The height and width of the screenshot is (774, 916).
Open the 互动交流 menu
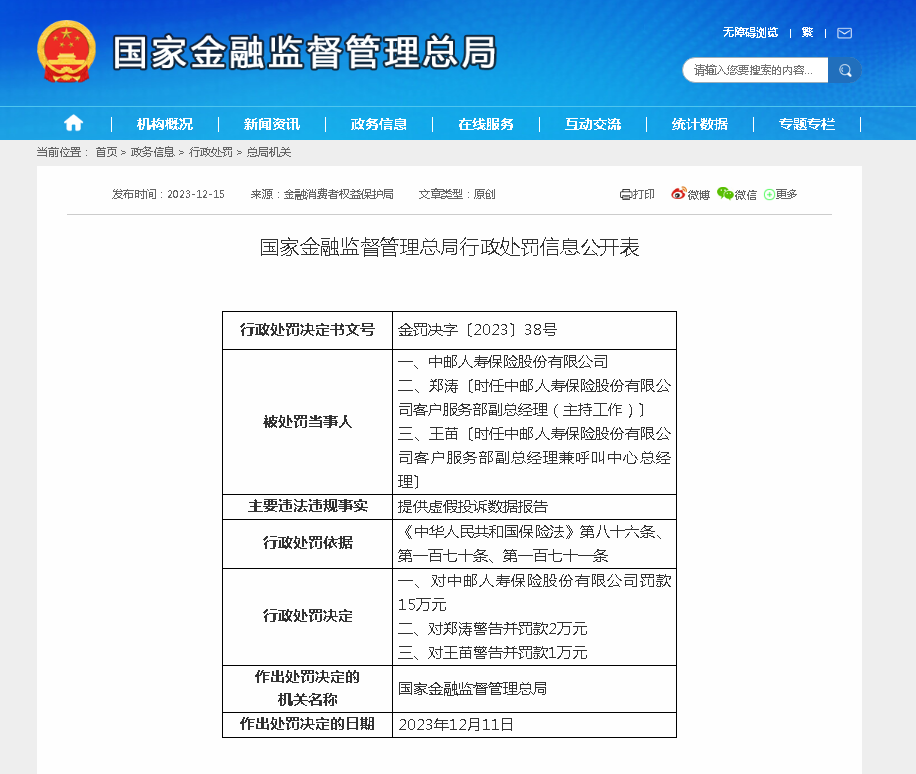593,124
